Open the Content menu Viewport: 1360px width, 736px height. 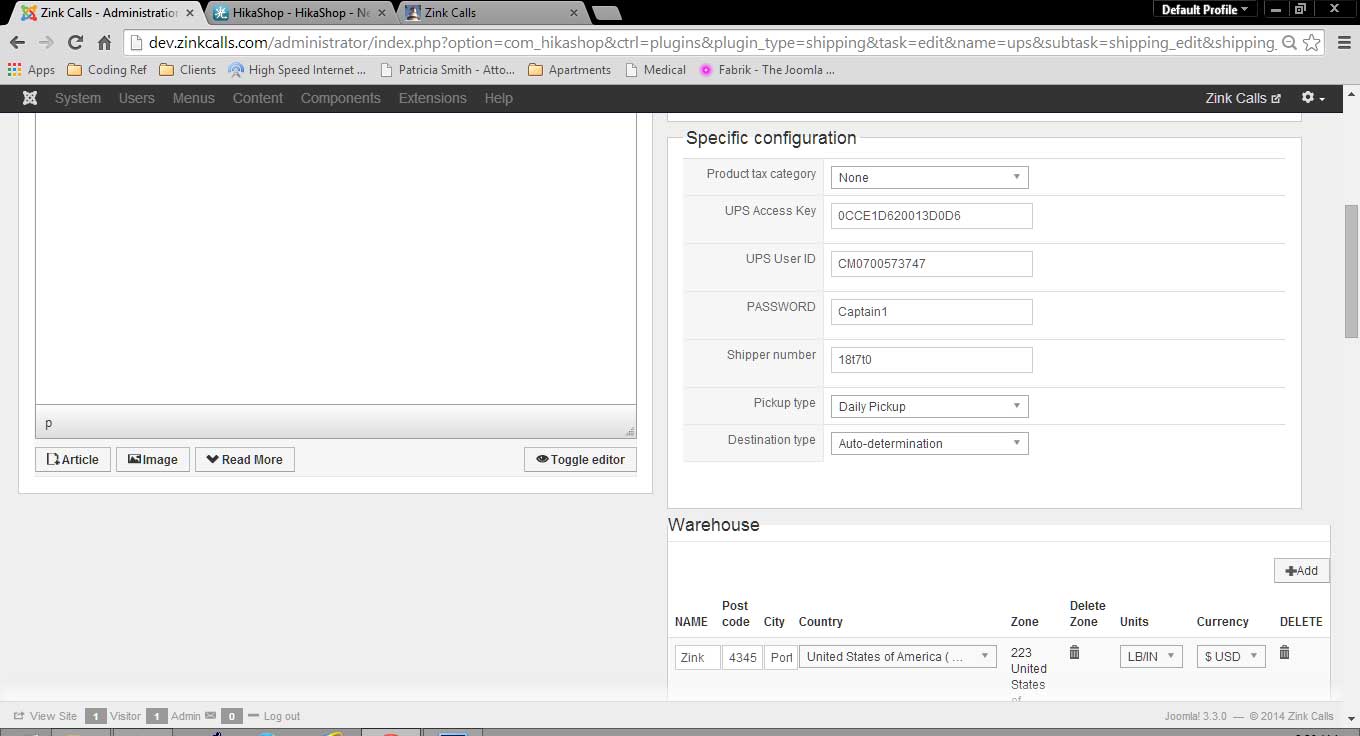pyautogui.click(x=258, y=98)
